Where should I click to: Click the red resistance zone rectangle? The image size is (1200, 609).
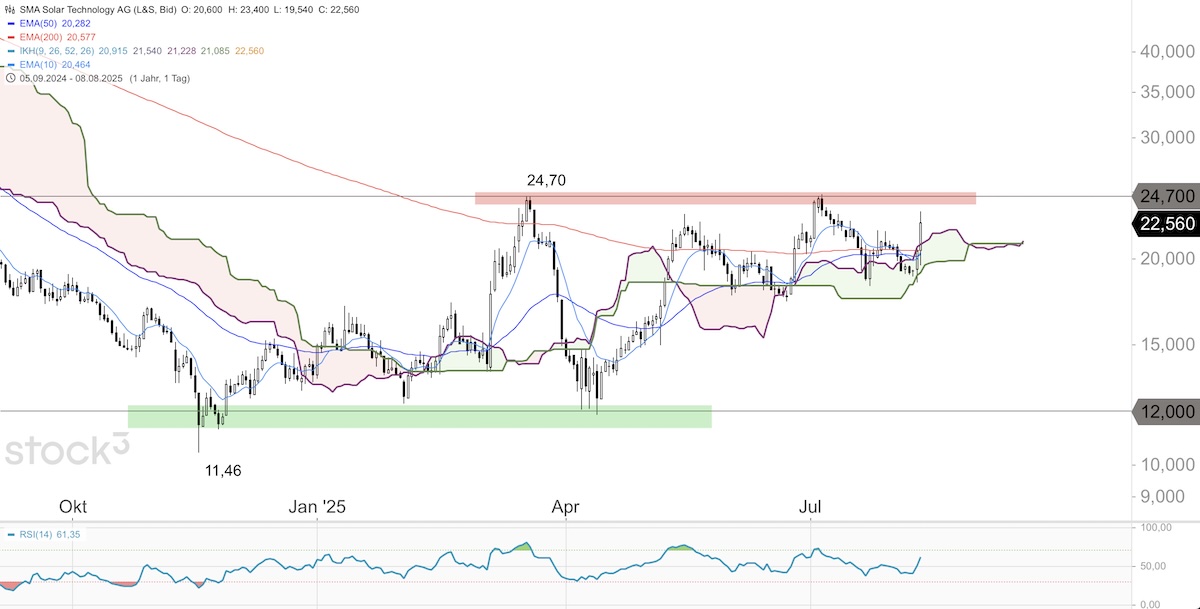[x=725, y=198]
